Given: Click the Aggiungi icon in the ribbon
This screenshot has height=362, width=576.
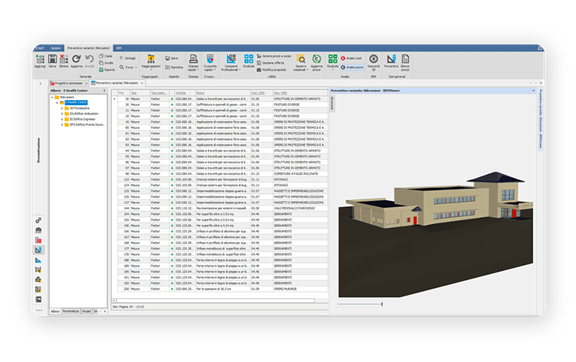Looking at the screenshot, I should point(40,60).
